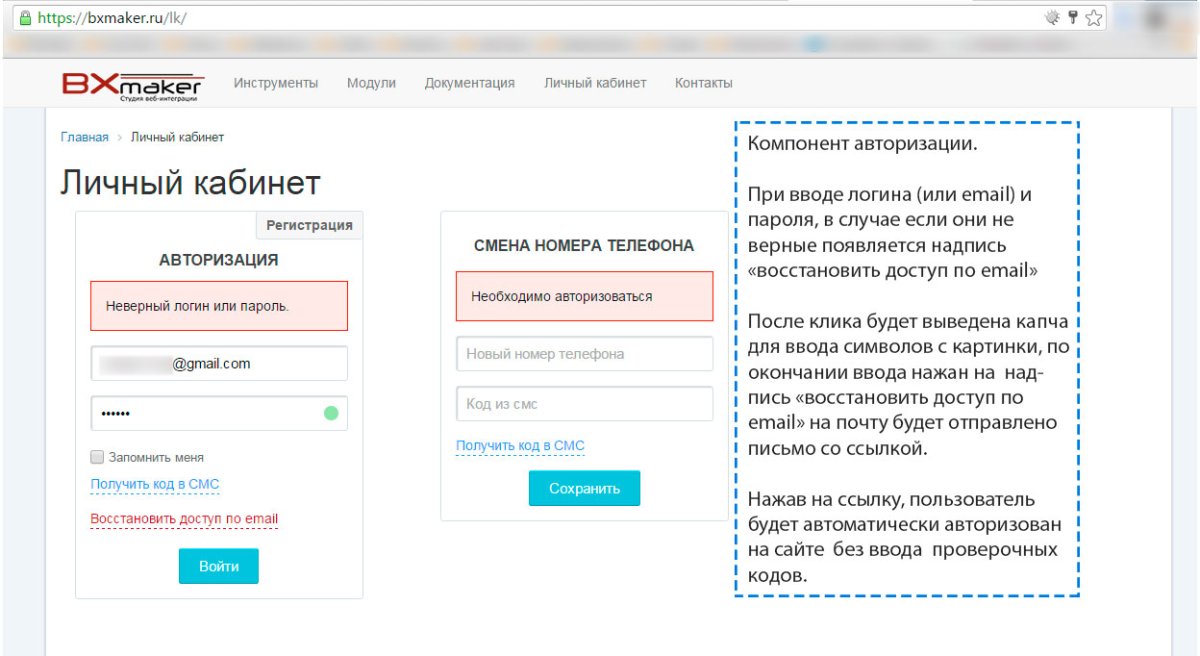Open the Контакты page
Image resolution: width=1200 pixels, height=656 pixels.
(x=703, y=83)
